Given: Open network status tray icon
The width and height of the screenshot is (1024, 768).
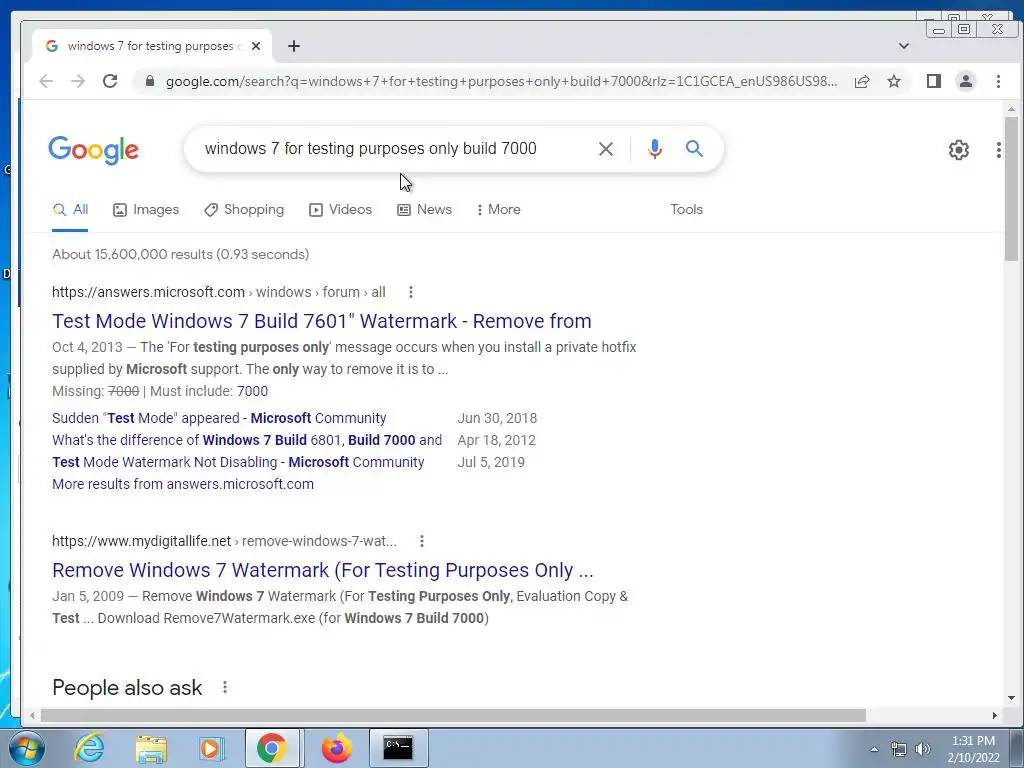Looking at the screenshot, I should pyautogui.click(x=899, y=748).
